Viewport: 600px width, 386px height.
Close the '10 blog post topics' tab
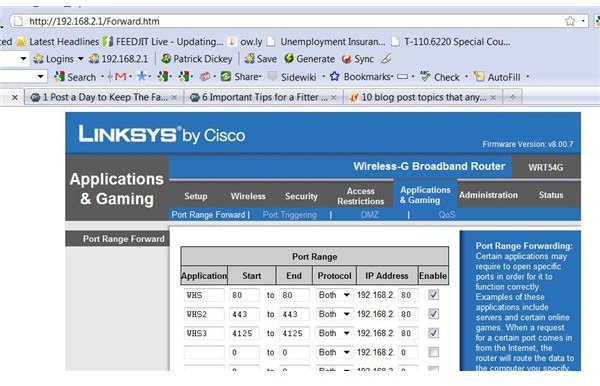[x=493, y=98]
